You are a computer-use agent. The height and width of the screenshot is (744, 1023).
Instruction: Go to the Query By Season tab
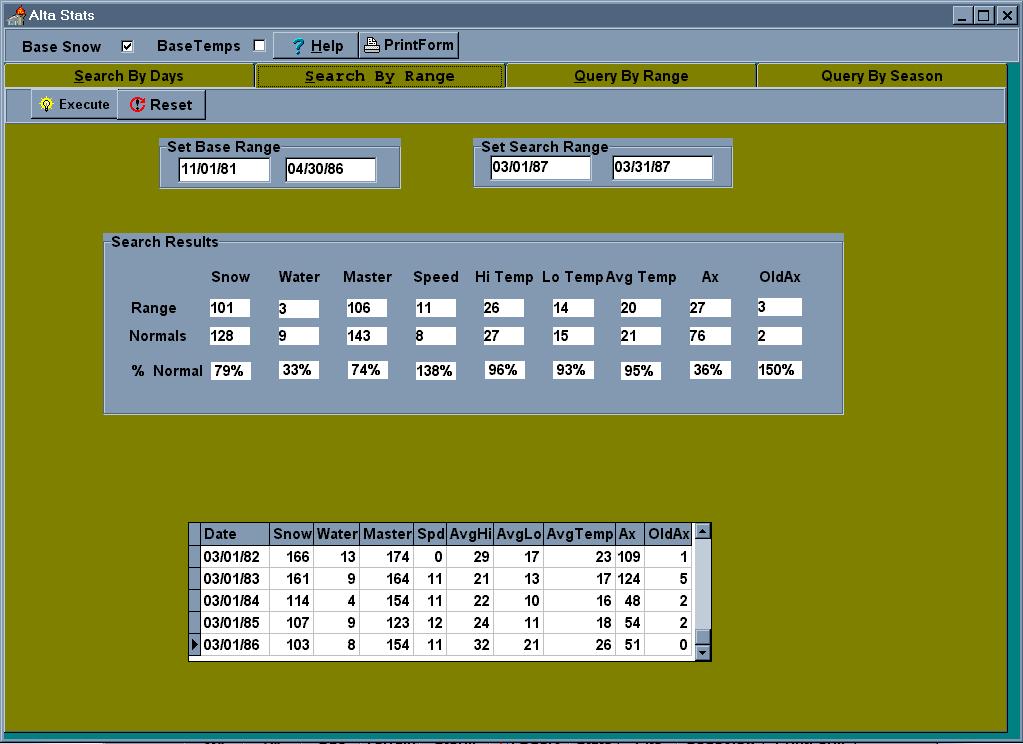[881, 76]
